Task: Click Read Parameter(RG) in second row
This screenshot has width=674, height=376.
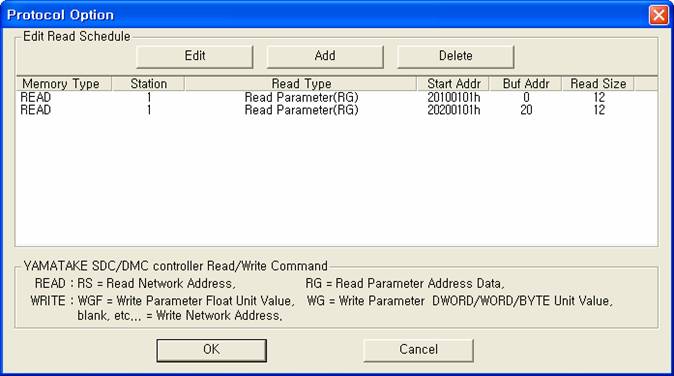Action: [301, 110]
